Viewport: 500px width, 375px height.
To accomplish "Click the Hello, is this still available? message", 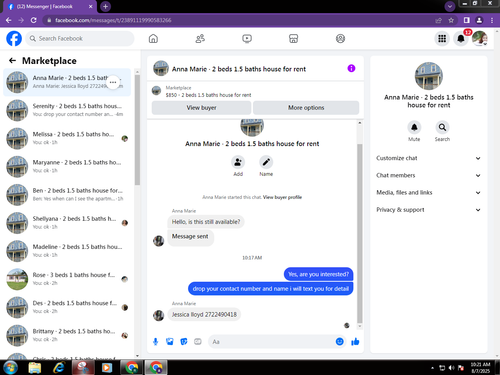I will pos(206,222).
